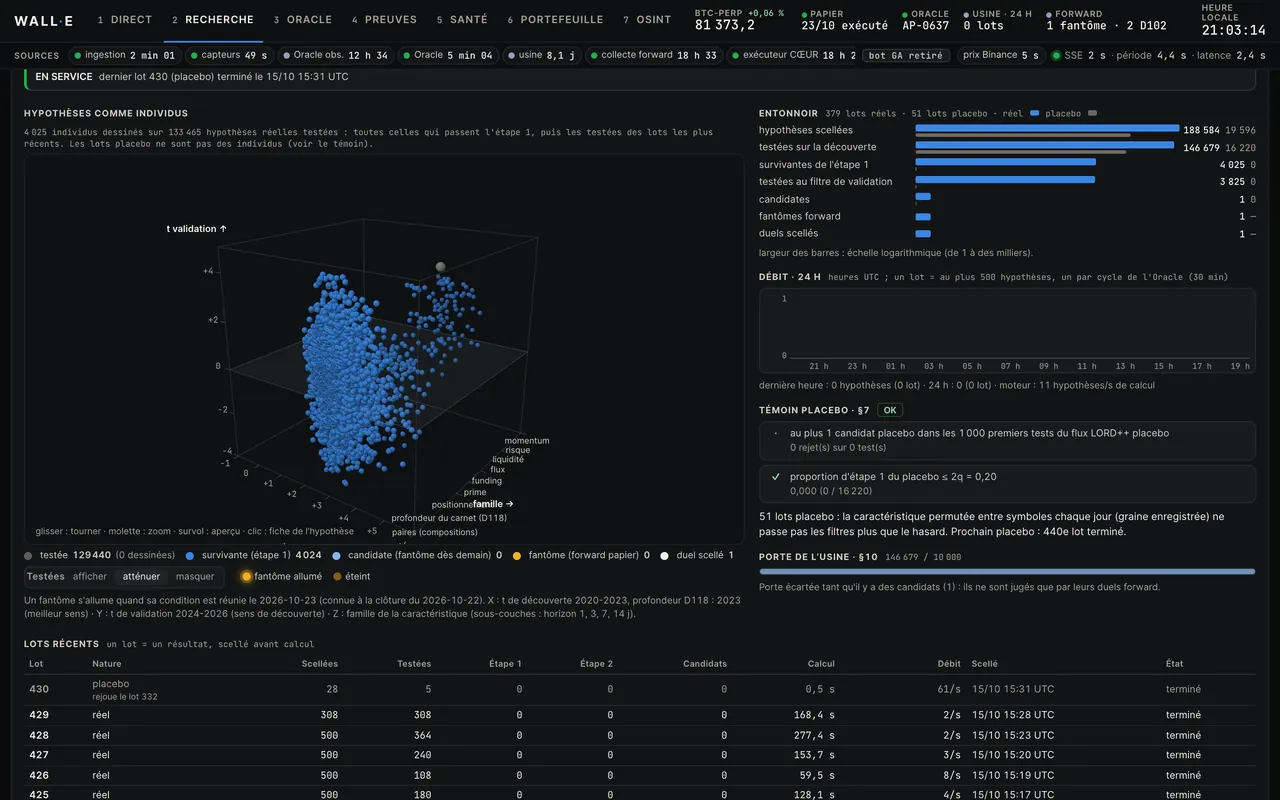Click the PAPIER 23/10 exécuté indicator

point(844,20)
